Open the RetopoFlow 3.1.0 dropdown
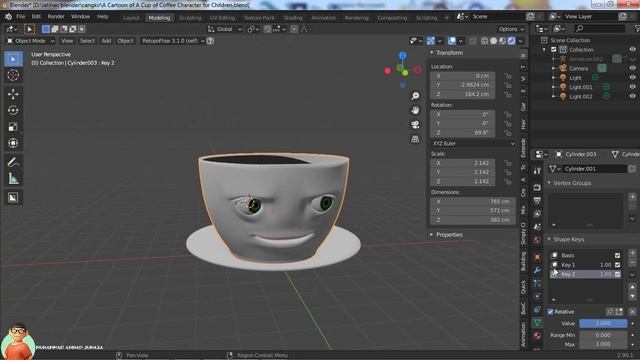 coord(173,41)
